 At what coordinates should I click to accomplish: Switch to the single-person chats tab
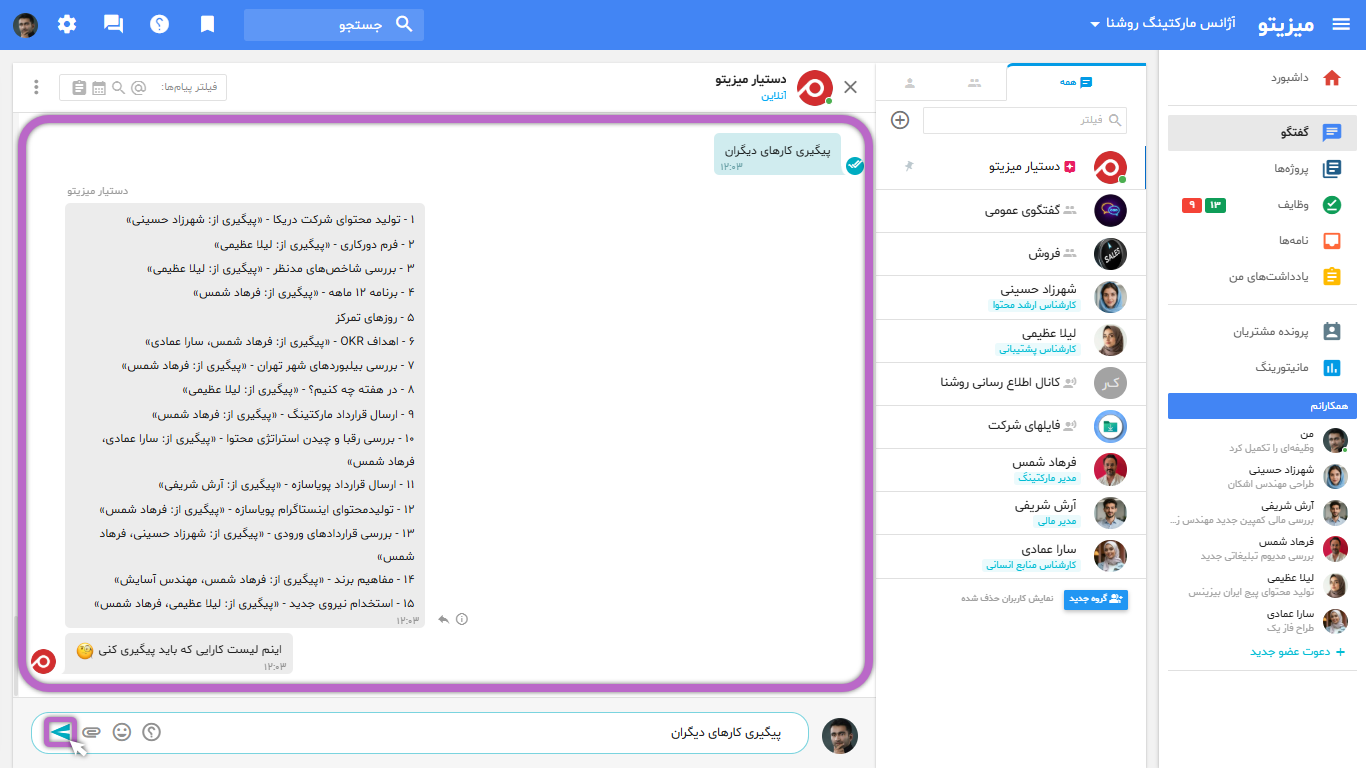click(909, 82)
